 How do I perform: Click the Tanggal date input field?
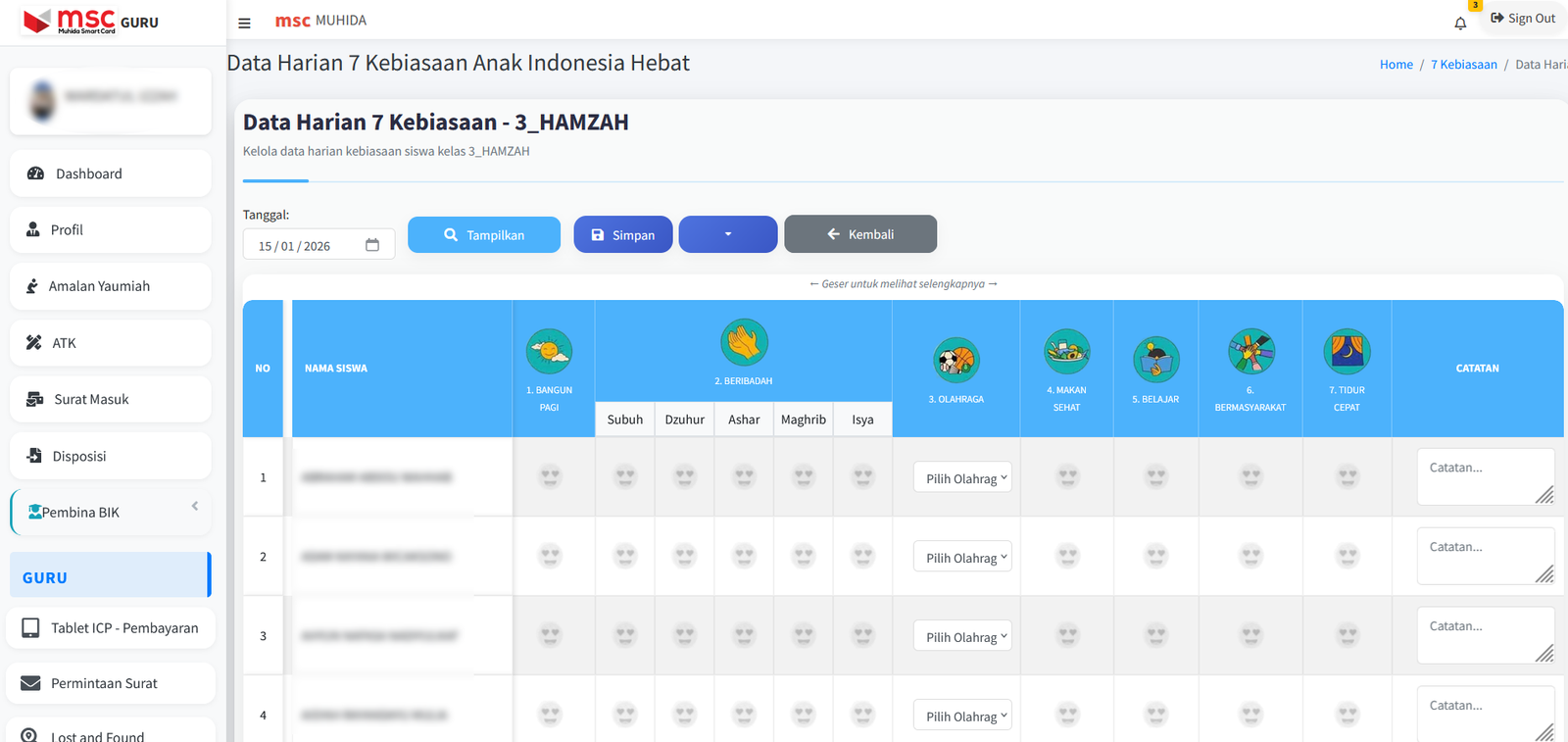coord(319,245)
